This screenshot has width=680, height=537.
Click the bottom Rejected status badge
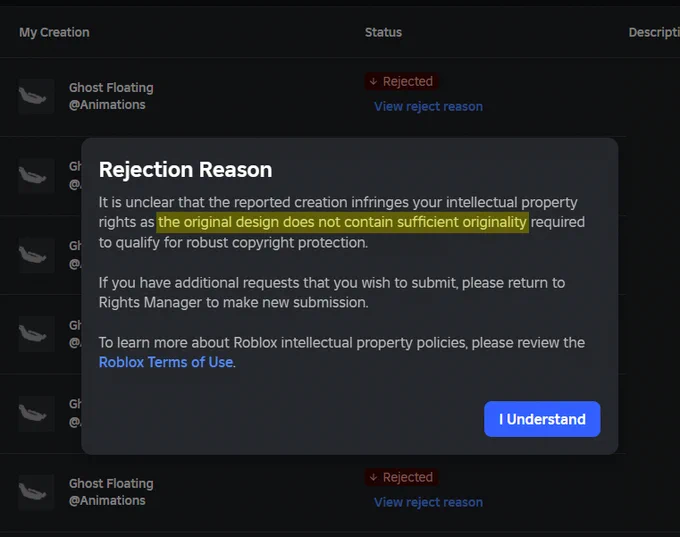pos(402,477)
